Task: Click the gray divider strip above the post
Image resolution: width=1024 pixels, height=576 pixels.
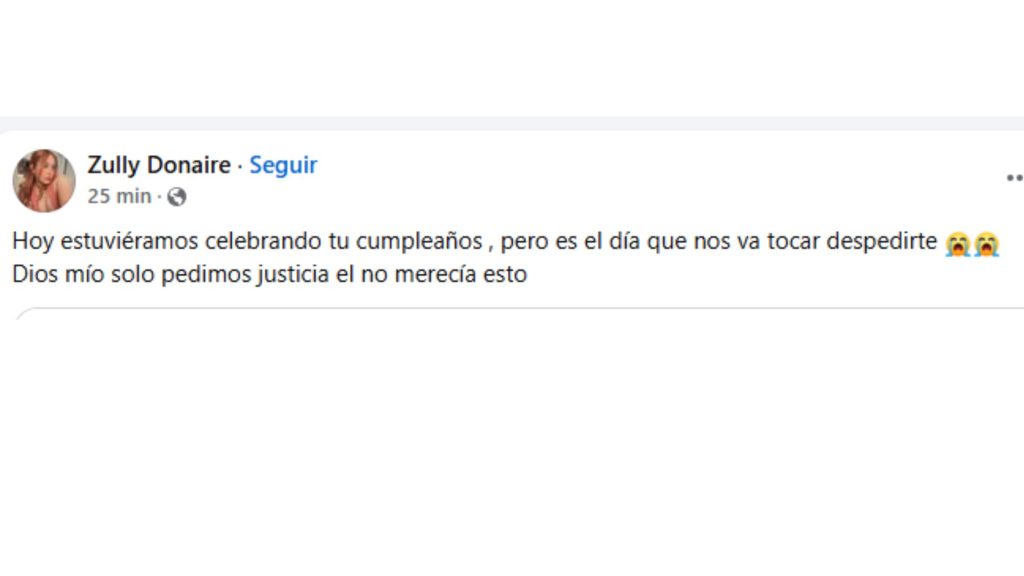Action: [x=512, y=123]
